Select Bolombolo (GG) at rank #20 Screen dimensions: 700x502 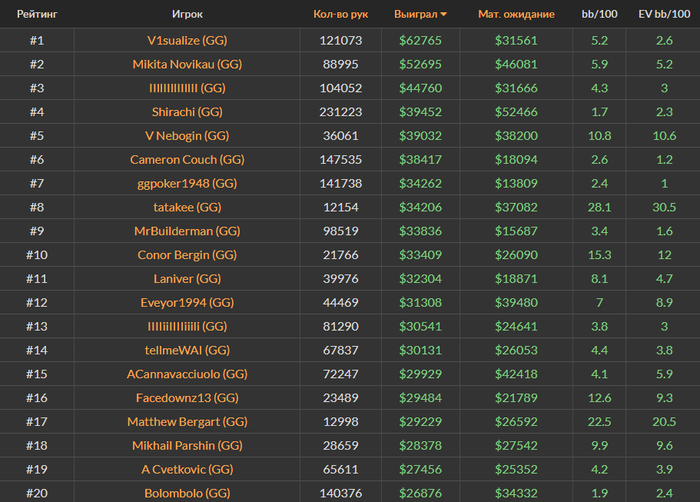point(187,494)
